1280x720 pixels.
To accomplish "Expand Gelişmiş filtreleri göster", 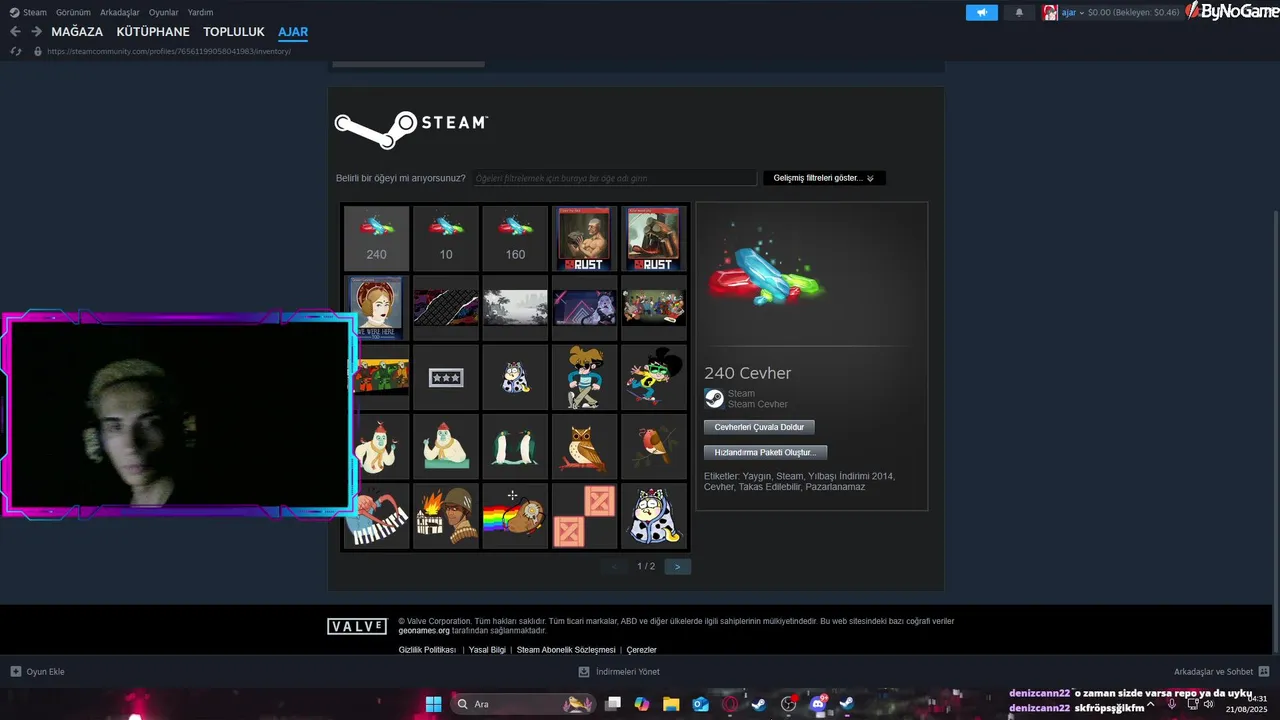I will pos(824,178).
